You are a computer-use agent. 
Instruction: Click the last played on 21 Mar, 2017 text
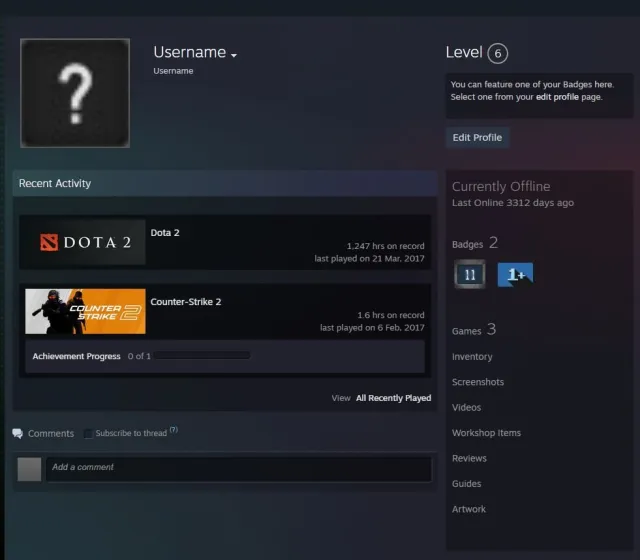point(369,258)
